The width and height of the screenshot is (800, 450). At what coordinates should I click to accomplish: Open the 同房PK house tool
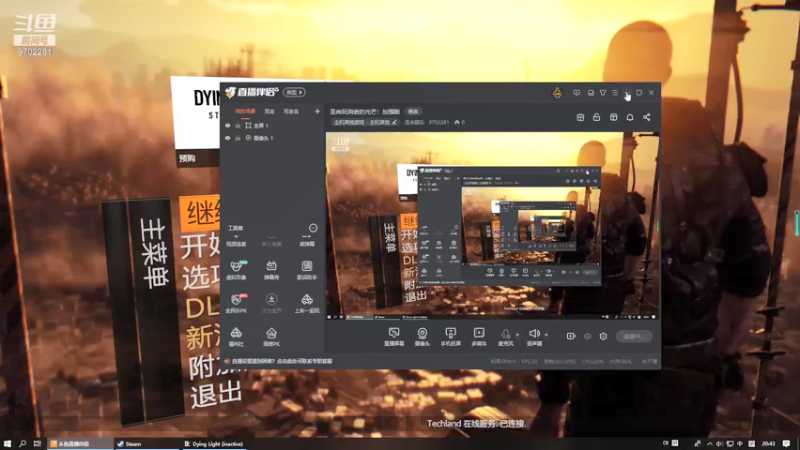pos(271,337)
